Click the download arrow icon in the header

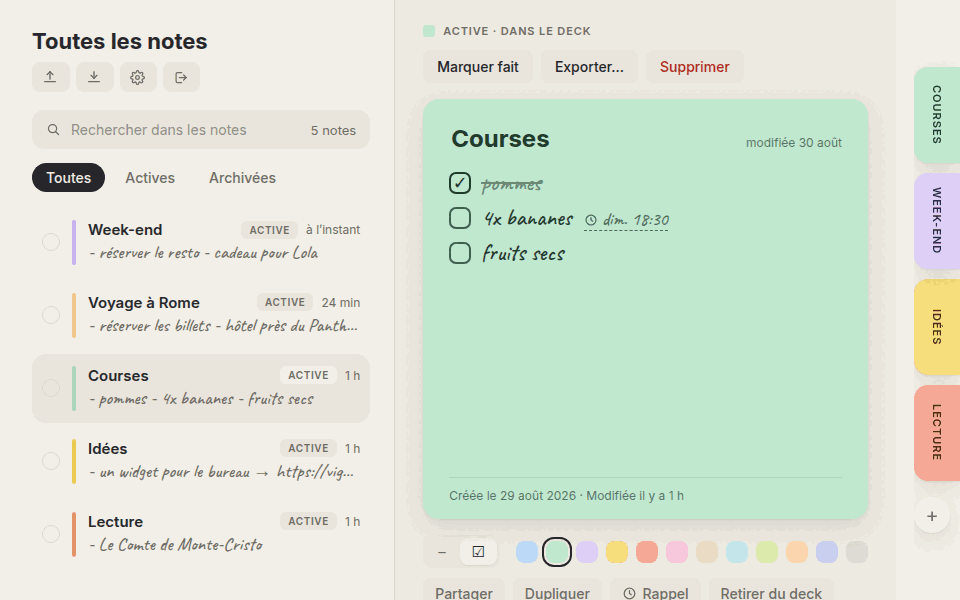(x=94, y=77)
